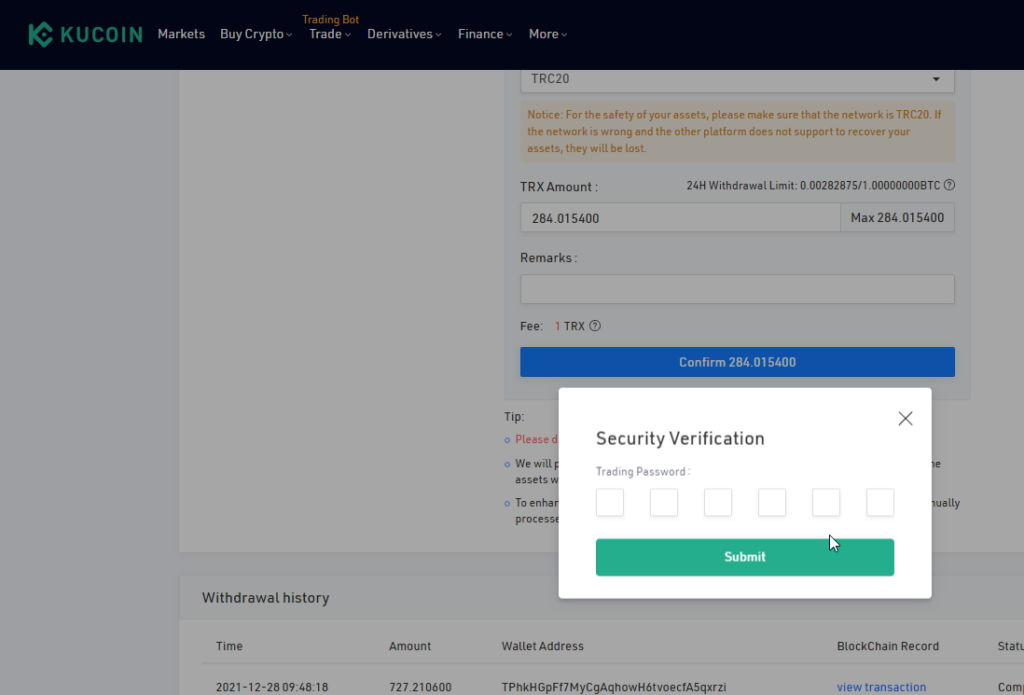The width and height of the screenshot is (1024, 695).
Task: Submit the trading password
Action: pos(744,557)
